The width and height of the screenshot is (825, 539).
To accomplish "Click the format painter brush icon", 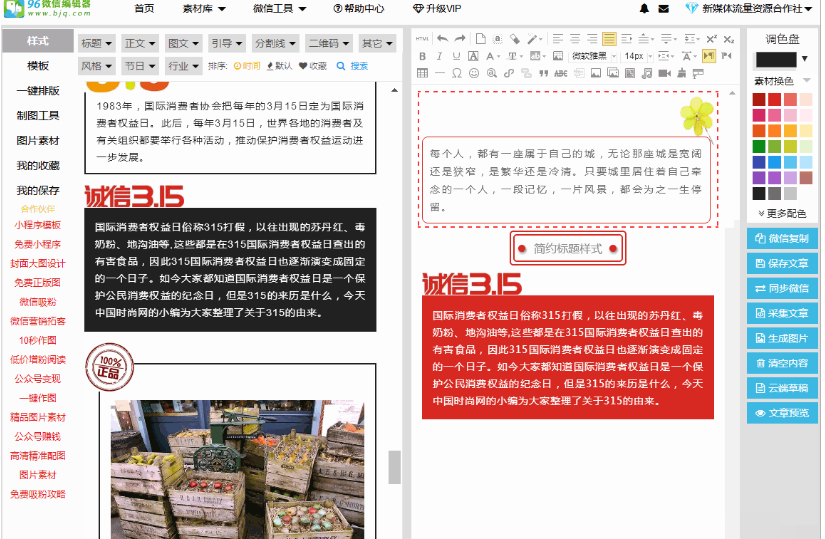I will point(533,39).
